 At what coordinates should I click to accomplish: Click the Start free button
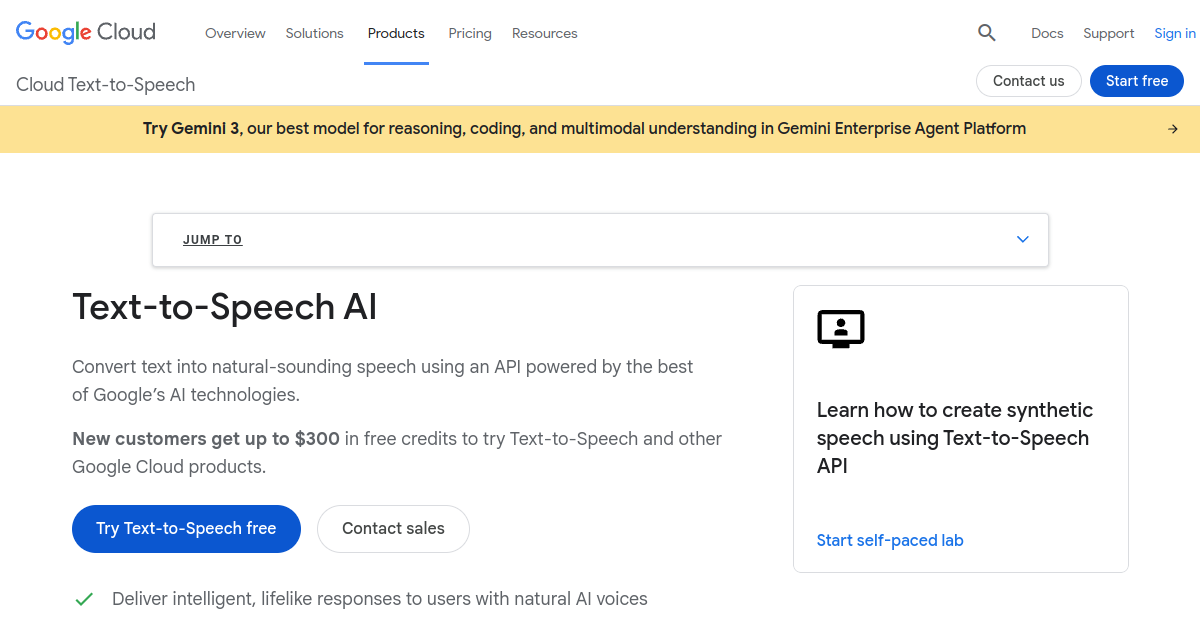pyautogui.click(x=1137, y=81)
